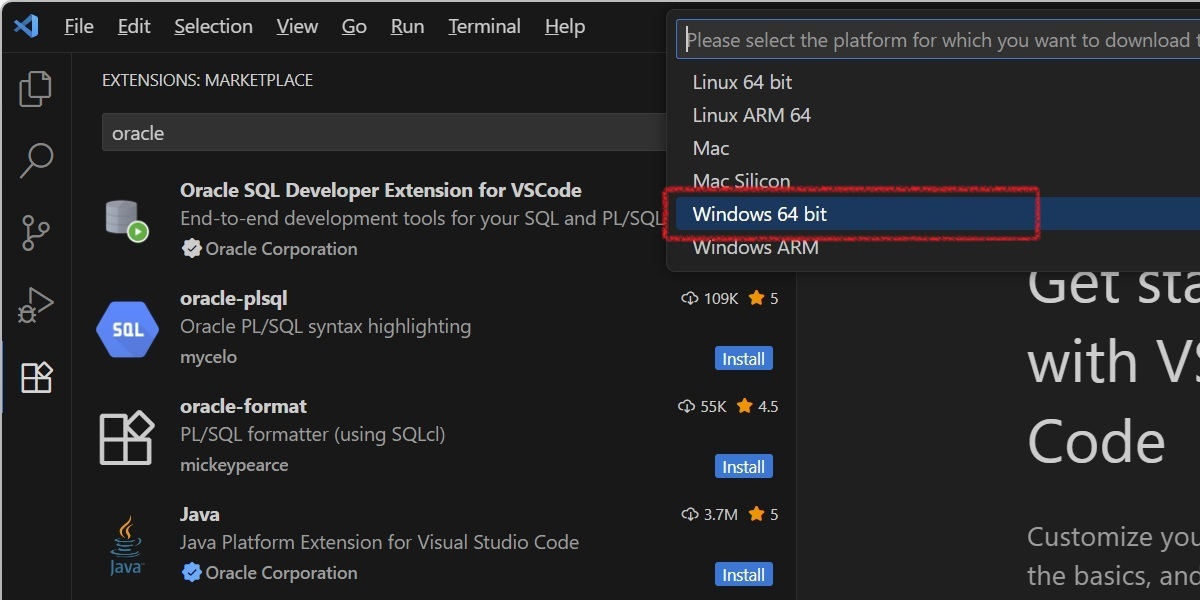Image resolution: width=1200 pixels, height=600 pixels.
Task: Open the Explorer view
Action: 36,88
